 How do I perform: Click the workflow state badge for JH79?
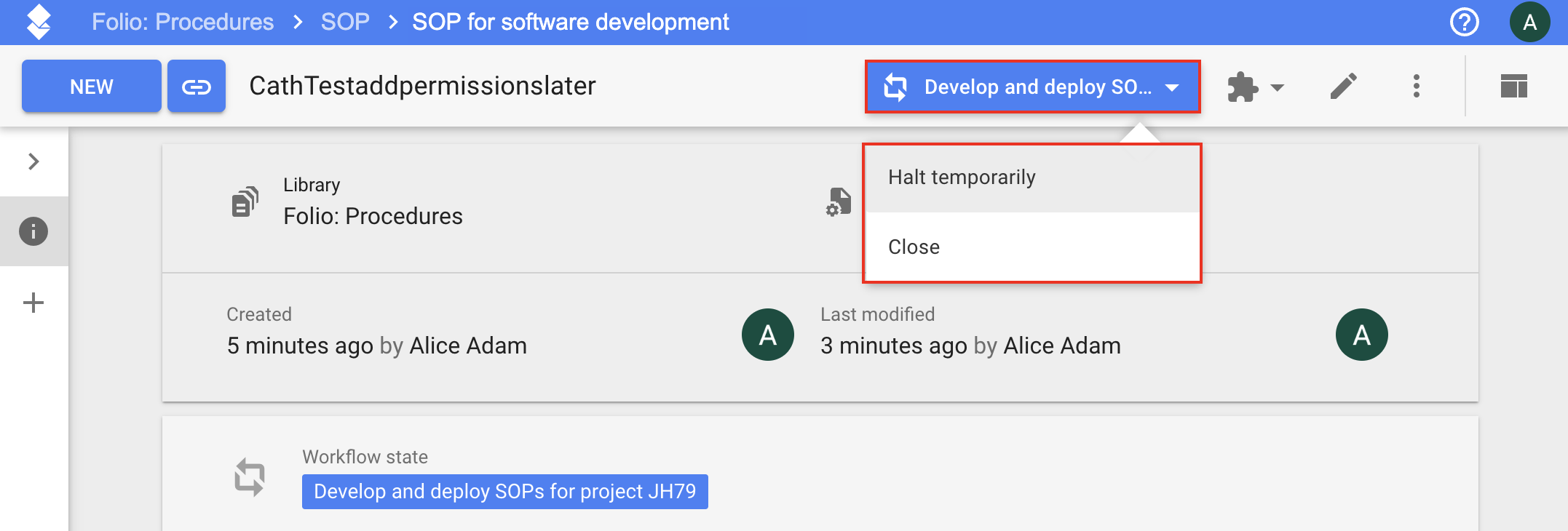pos(505,492)
